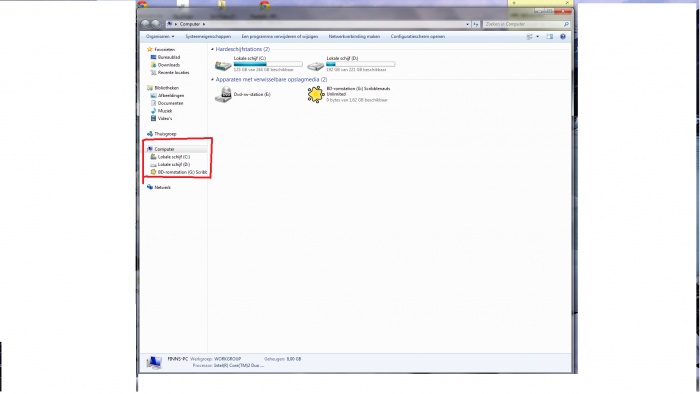The height and width of the screenshot is (394, 700).
Task: Click 'Netwerkverbinding maken' in toolbar
Action: pyautogui.click(x=354, y=37)
